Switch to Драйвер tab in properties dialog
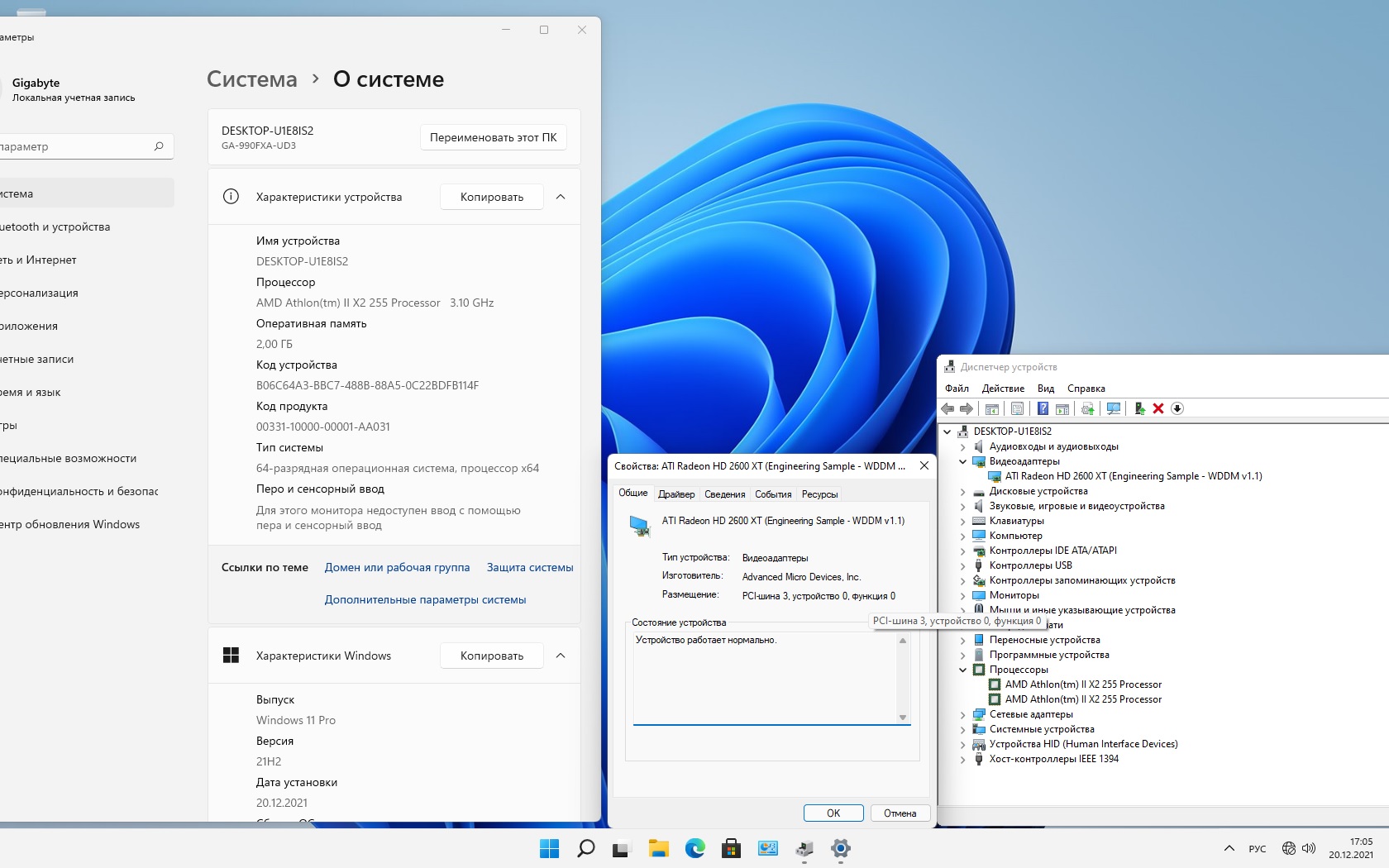This screenshot has width=1389, height=868. pyautogui.click(x=676, y=494)
